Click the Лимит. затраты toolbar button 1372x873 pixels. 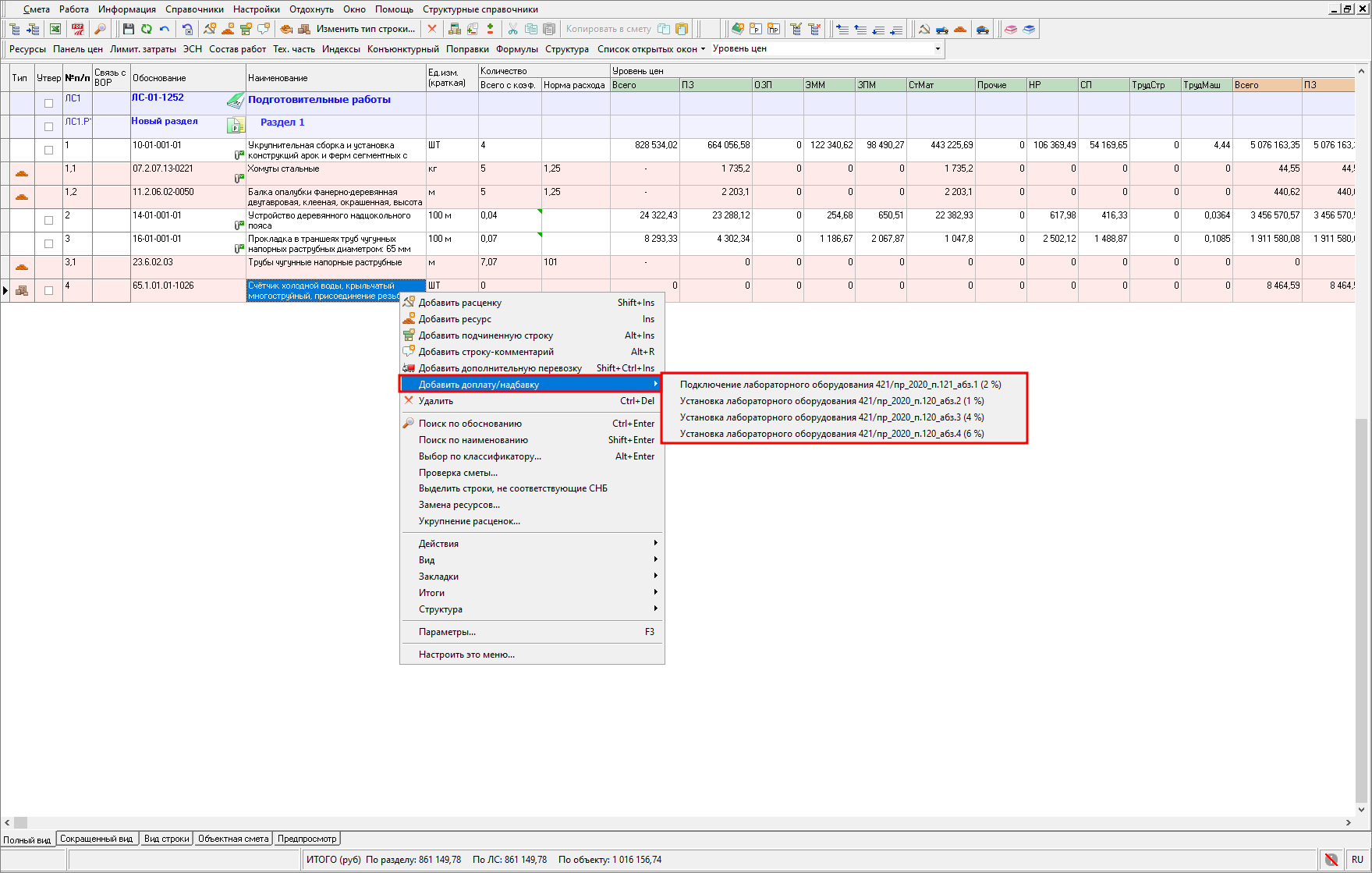[x=144, y=49]
